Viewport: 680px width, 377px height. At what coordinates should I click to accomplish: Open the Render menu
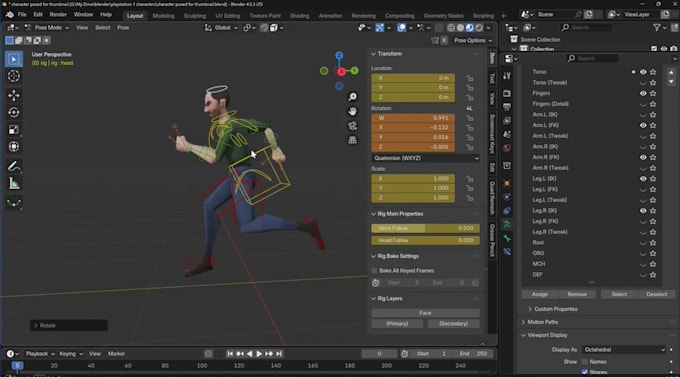pyautogui.click(x=58, y=15)
